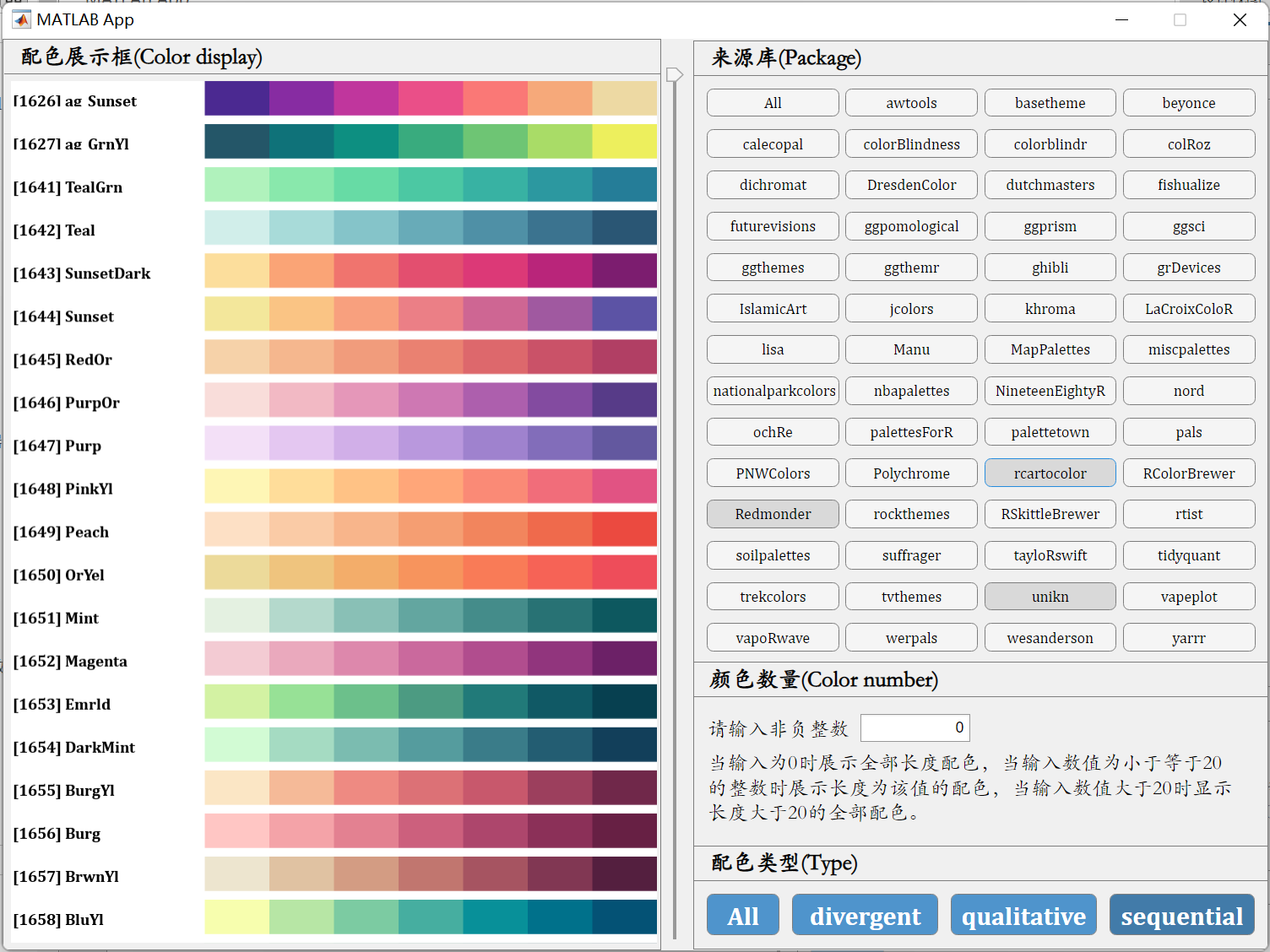Filter by sequential palette type
1270x952 pixels.
1182,915
